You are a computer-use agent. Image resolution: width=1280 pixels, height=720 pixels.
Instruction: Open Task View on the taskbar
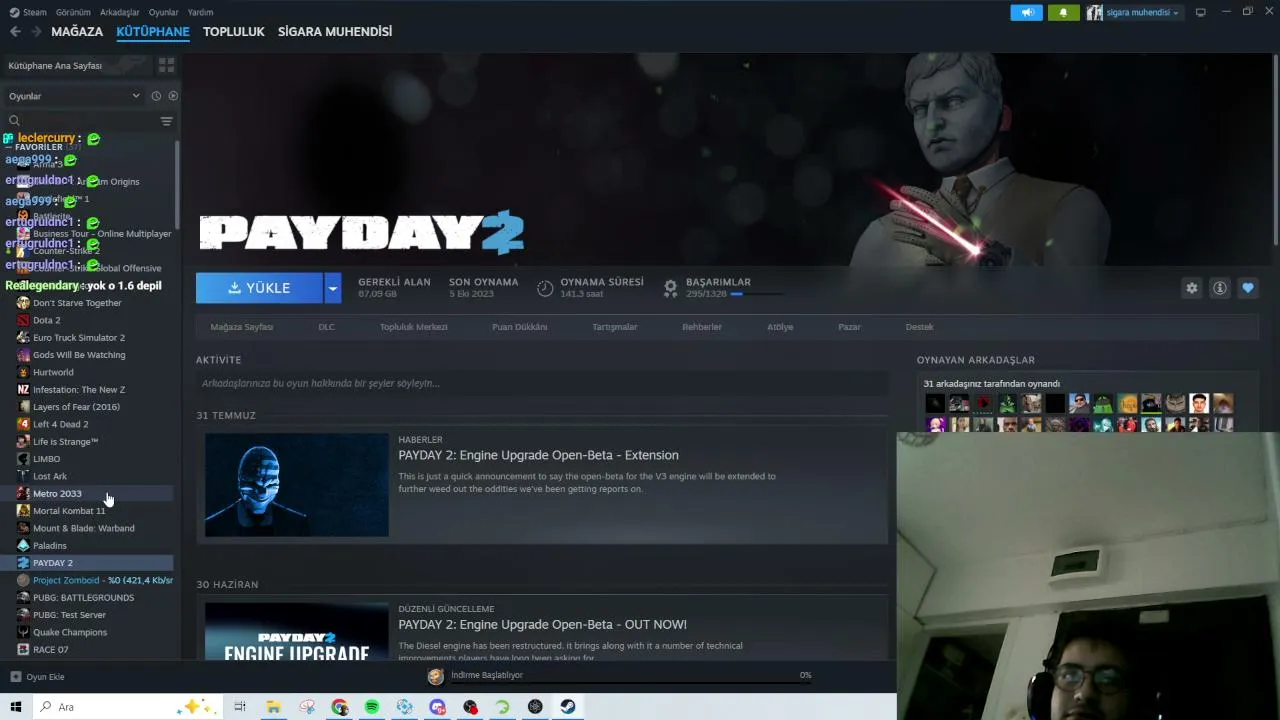(x=240, y=707)
